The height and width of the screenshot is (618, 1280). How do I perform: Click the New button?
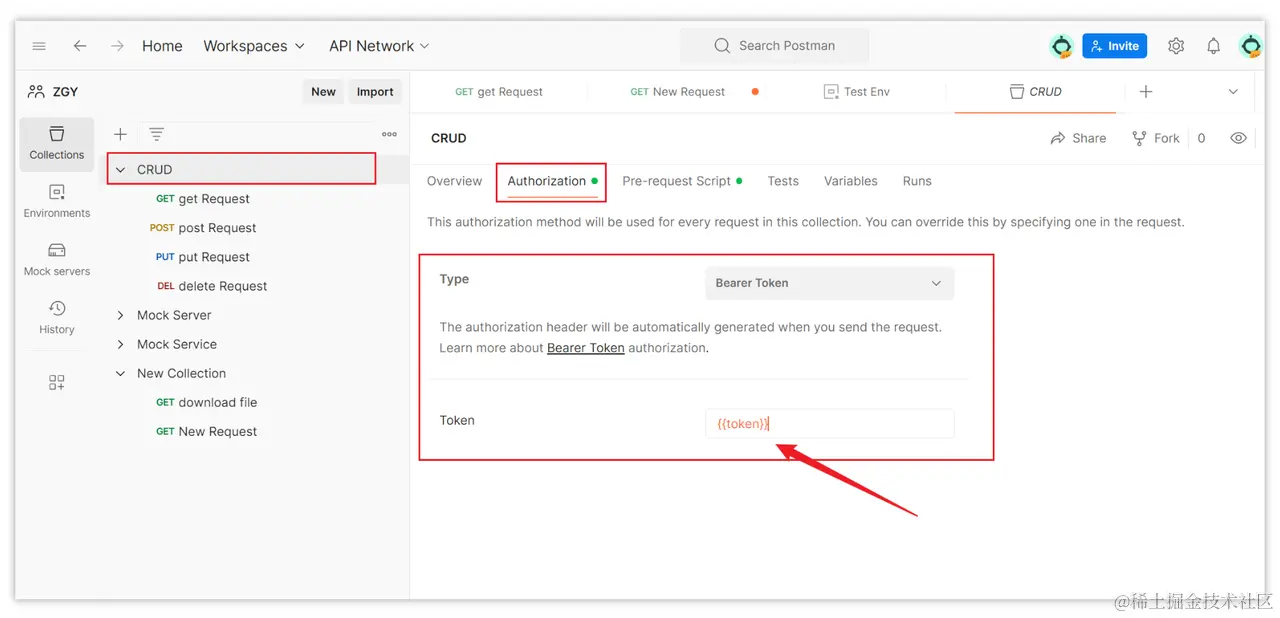point(323,91)
